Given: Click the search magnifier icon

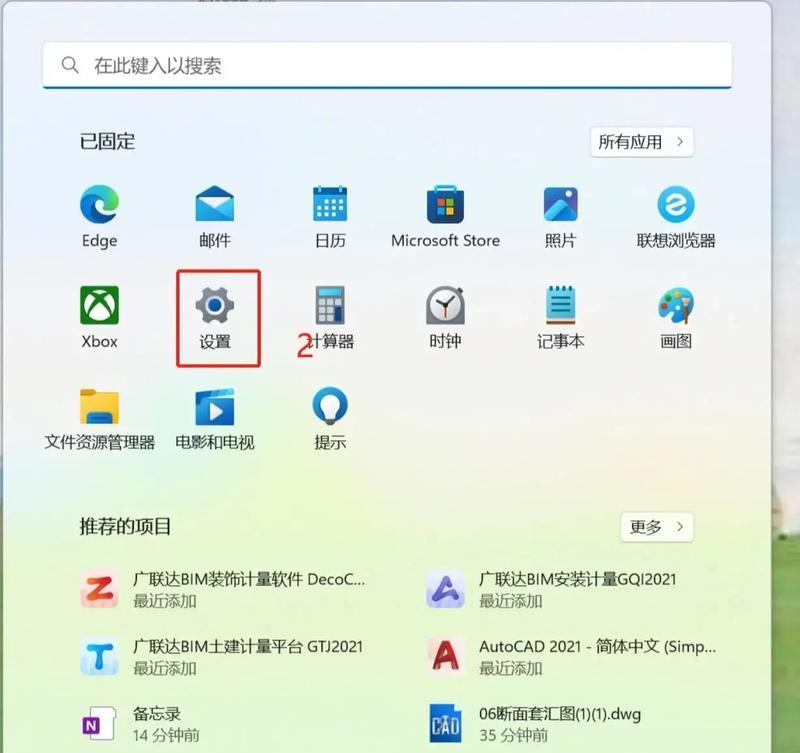Looking at the screenshot, I should tap(70, 65).
